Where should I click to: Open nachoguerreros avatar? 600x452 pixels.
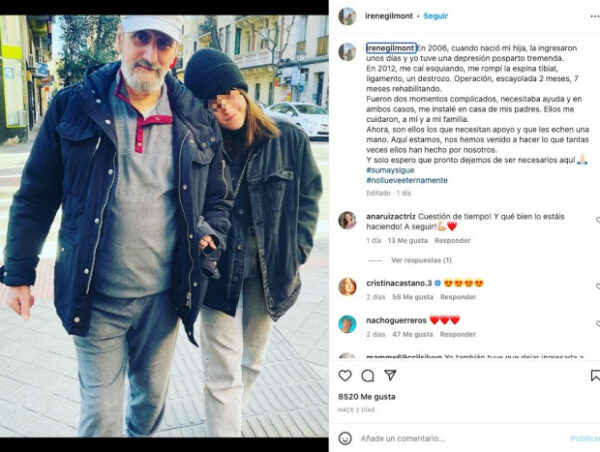tap(347, 324)
